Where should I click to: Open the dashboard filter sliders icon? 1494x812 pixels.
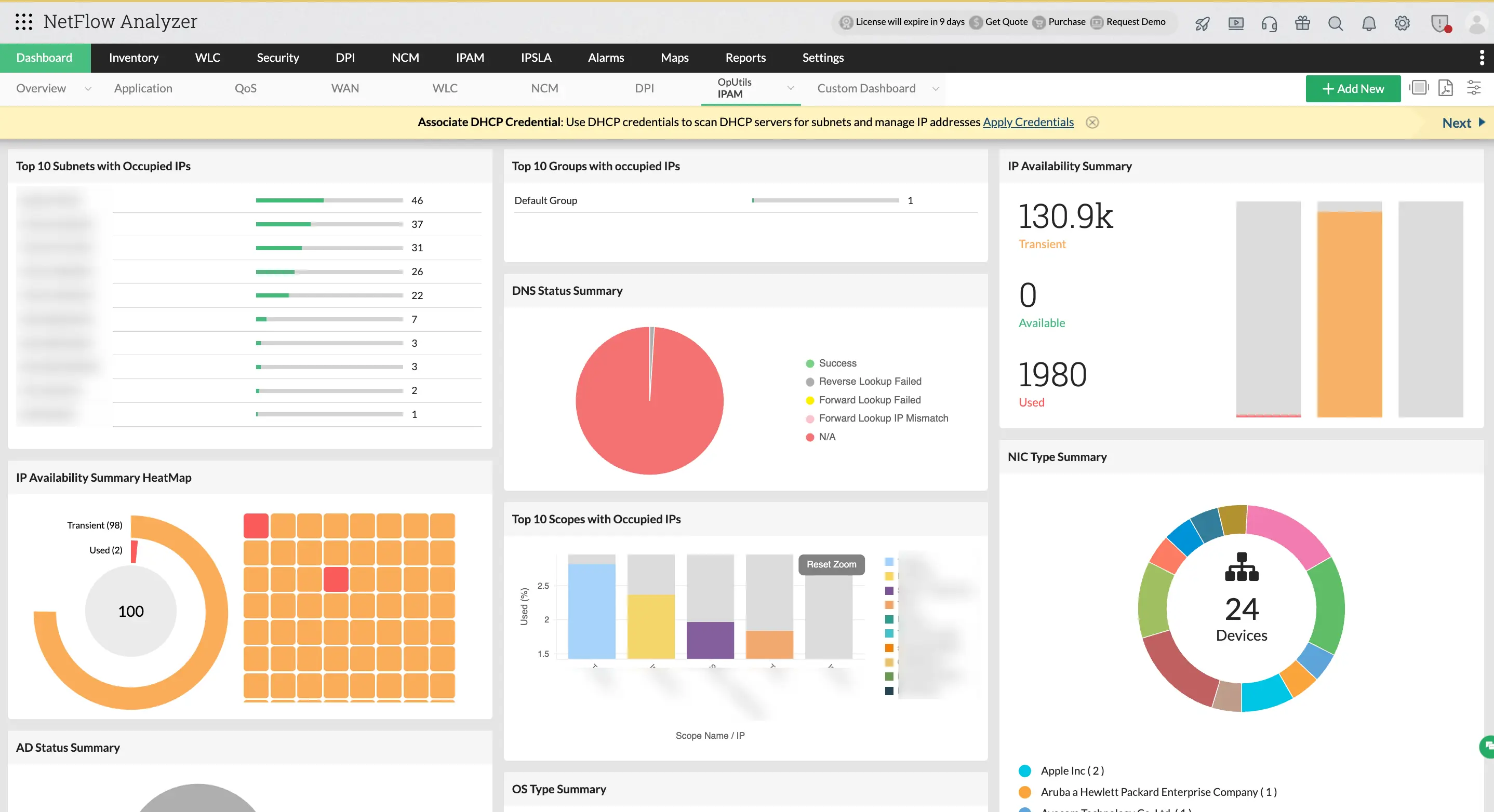1475,88
